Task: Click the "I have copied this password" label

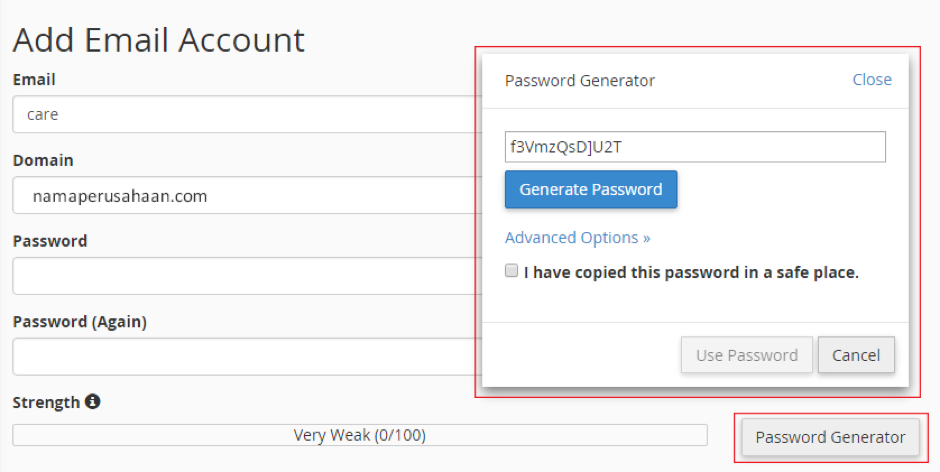Action: point(691,272)
